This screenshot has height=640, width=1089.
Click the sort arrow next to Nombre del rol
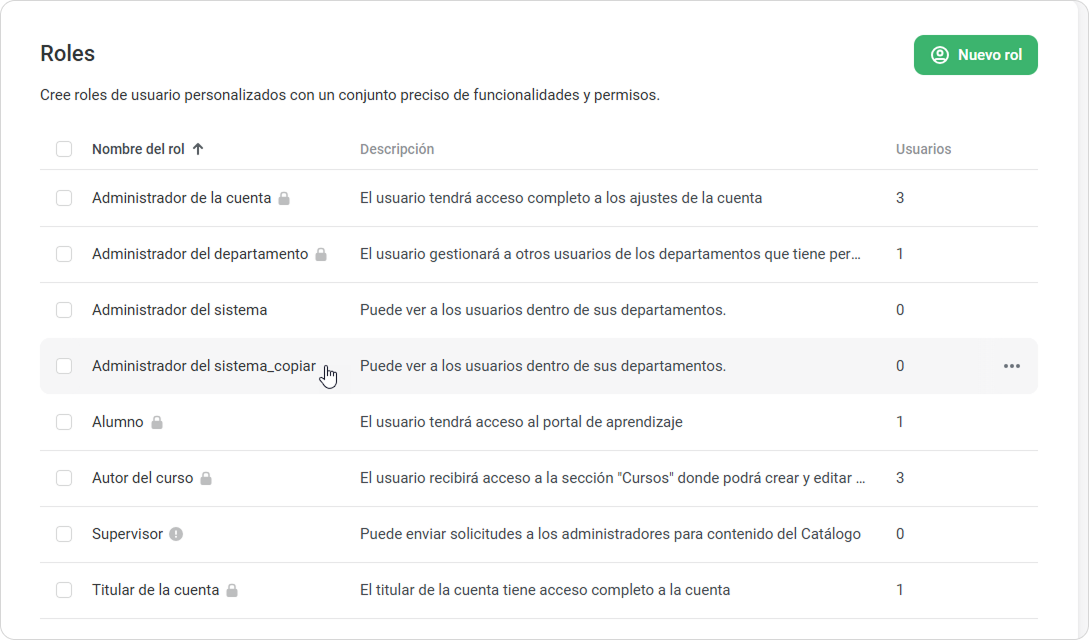(198, 149)
